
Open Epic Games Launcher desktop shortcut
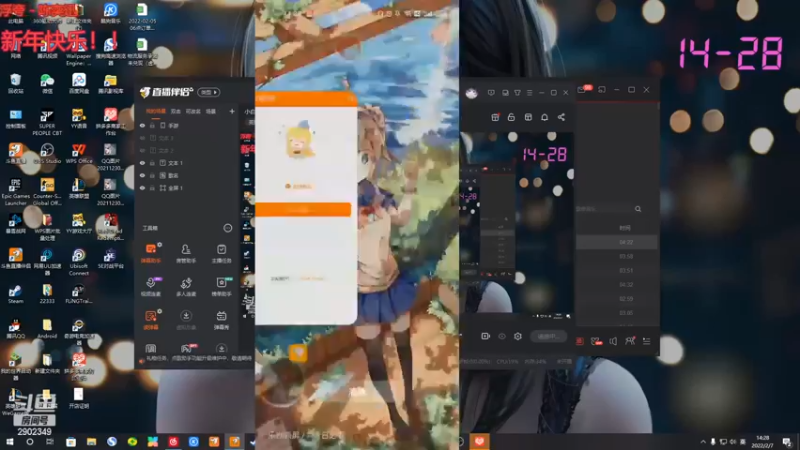point(15,192)
